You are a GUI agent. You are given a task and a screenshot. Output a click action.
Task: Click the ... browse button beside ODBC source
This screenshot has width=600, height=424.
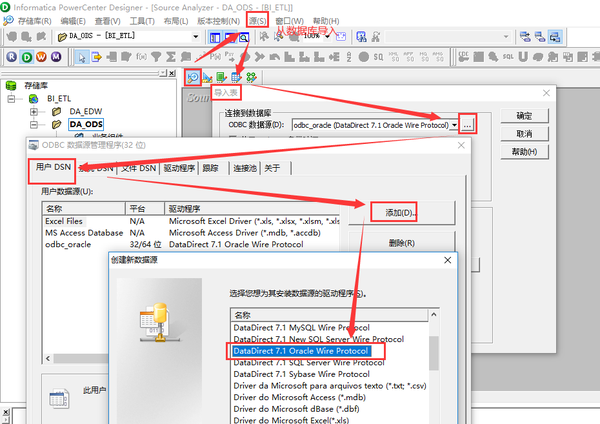[x=467, y=125]
